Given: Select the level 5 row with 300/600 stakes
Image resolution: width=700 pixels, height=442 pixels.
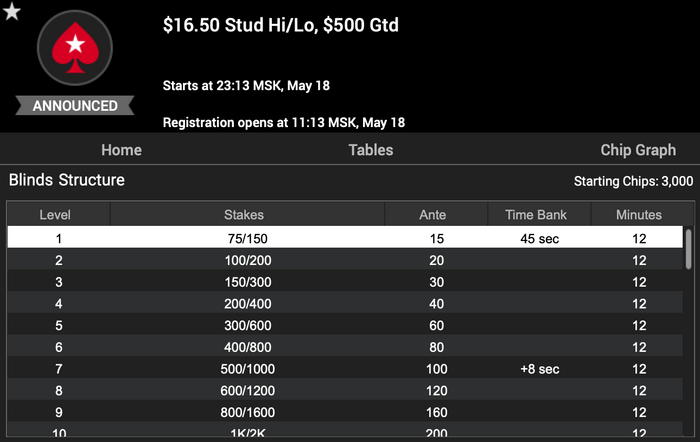Looking at the screenshot, I should (x=345, y=325).
